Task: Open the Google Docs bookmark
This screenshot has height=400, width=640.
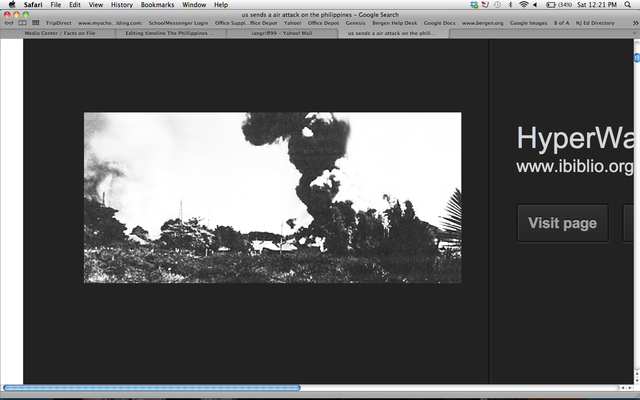Action: tap(440, 23)
